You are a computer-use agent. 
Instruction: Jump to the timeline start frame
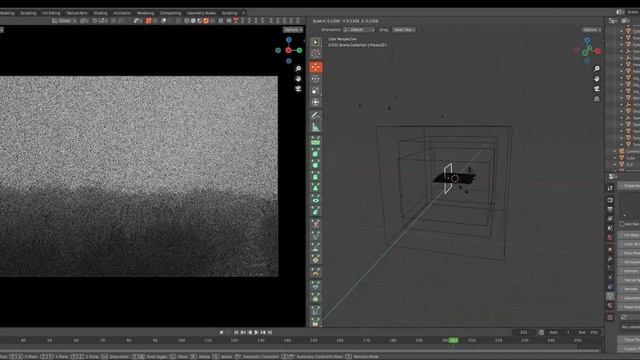[236, 332]
